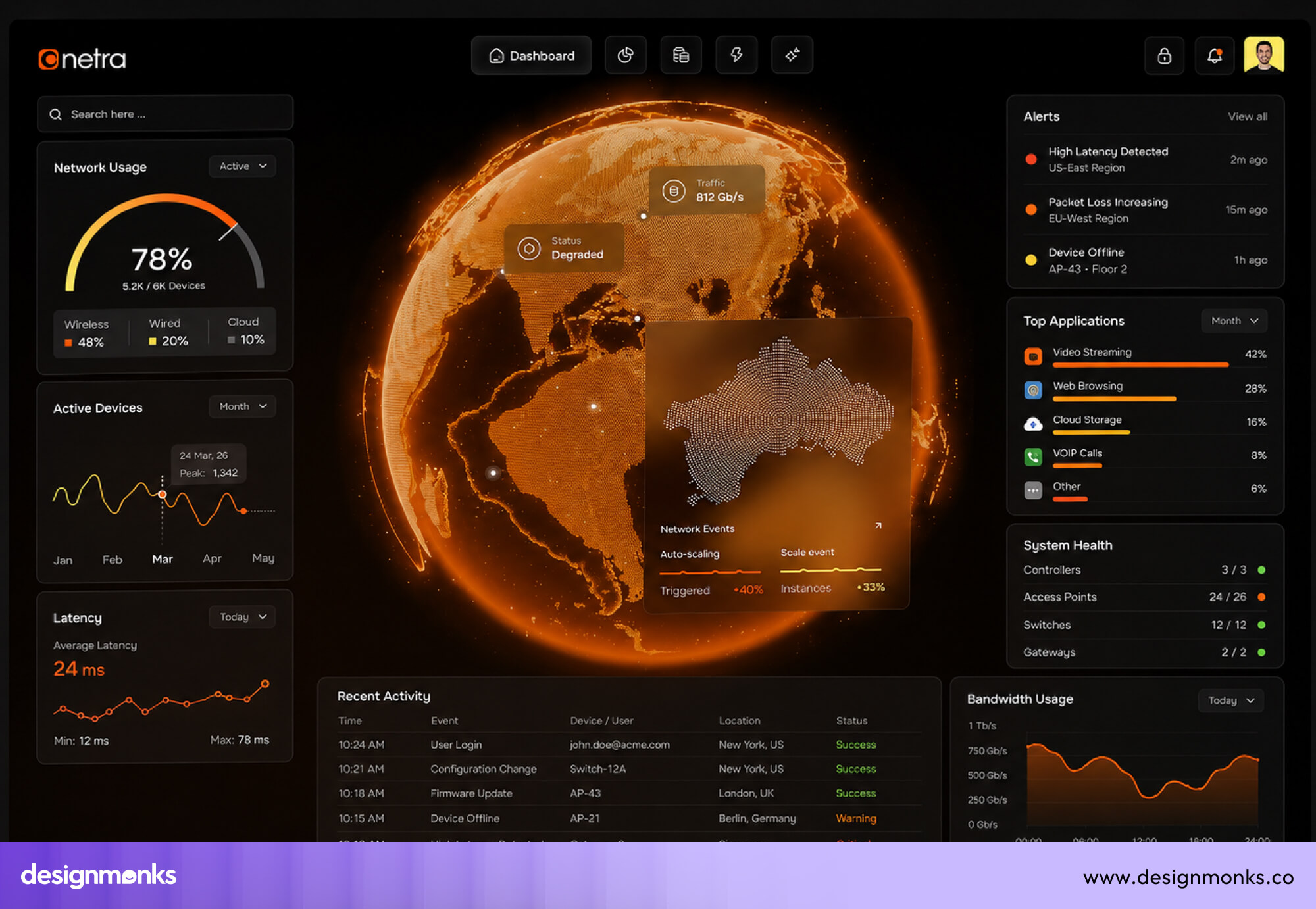Select the Cloud 10% legend item
This screenshot has height=909, width=1316.
(x=245, y=331)
